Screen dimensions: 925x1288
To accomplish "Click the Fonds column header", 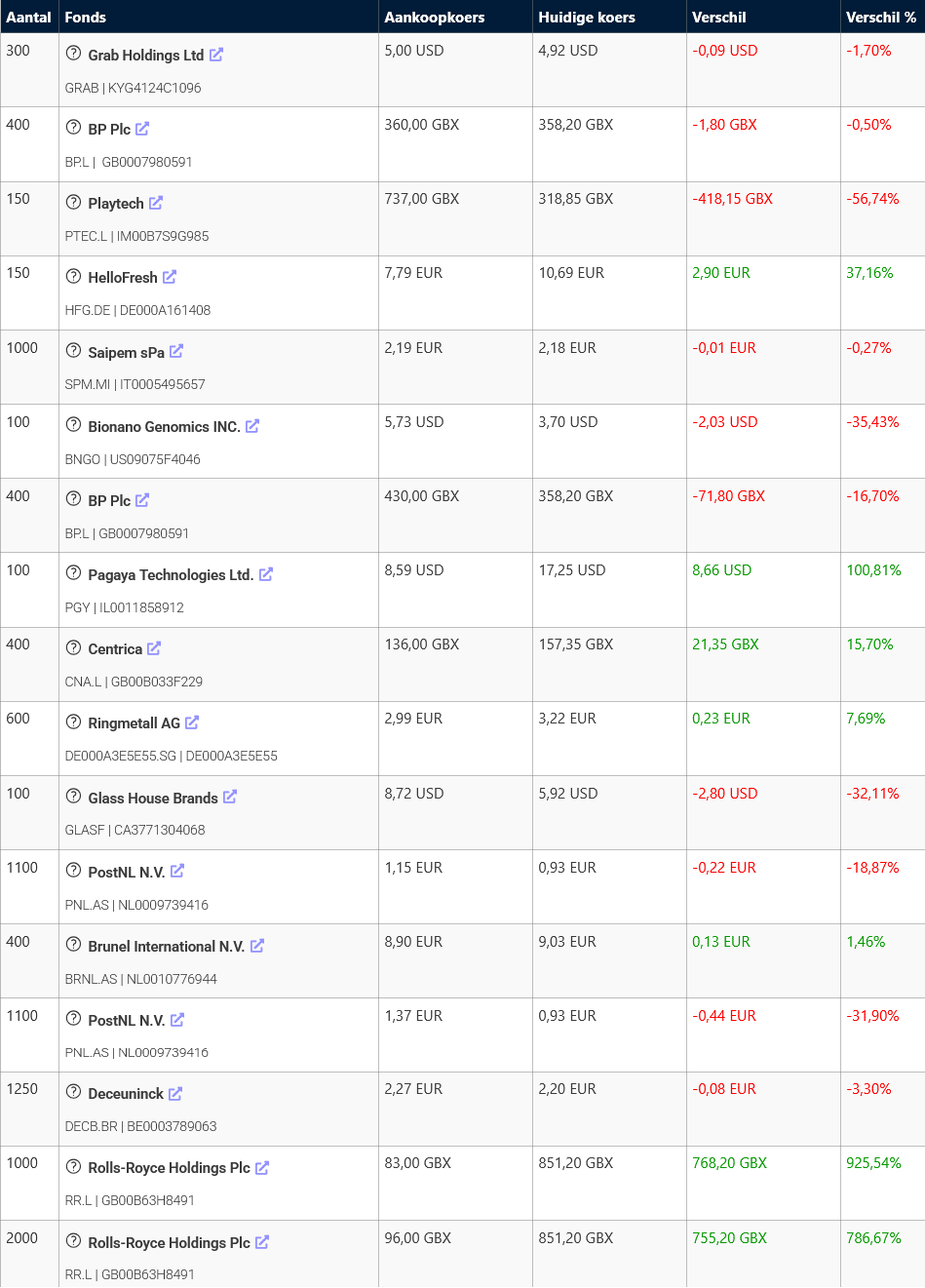I will (x=86, y=17).
